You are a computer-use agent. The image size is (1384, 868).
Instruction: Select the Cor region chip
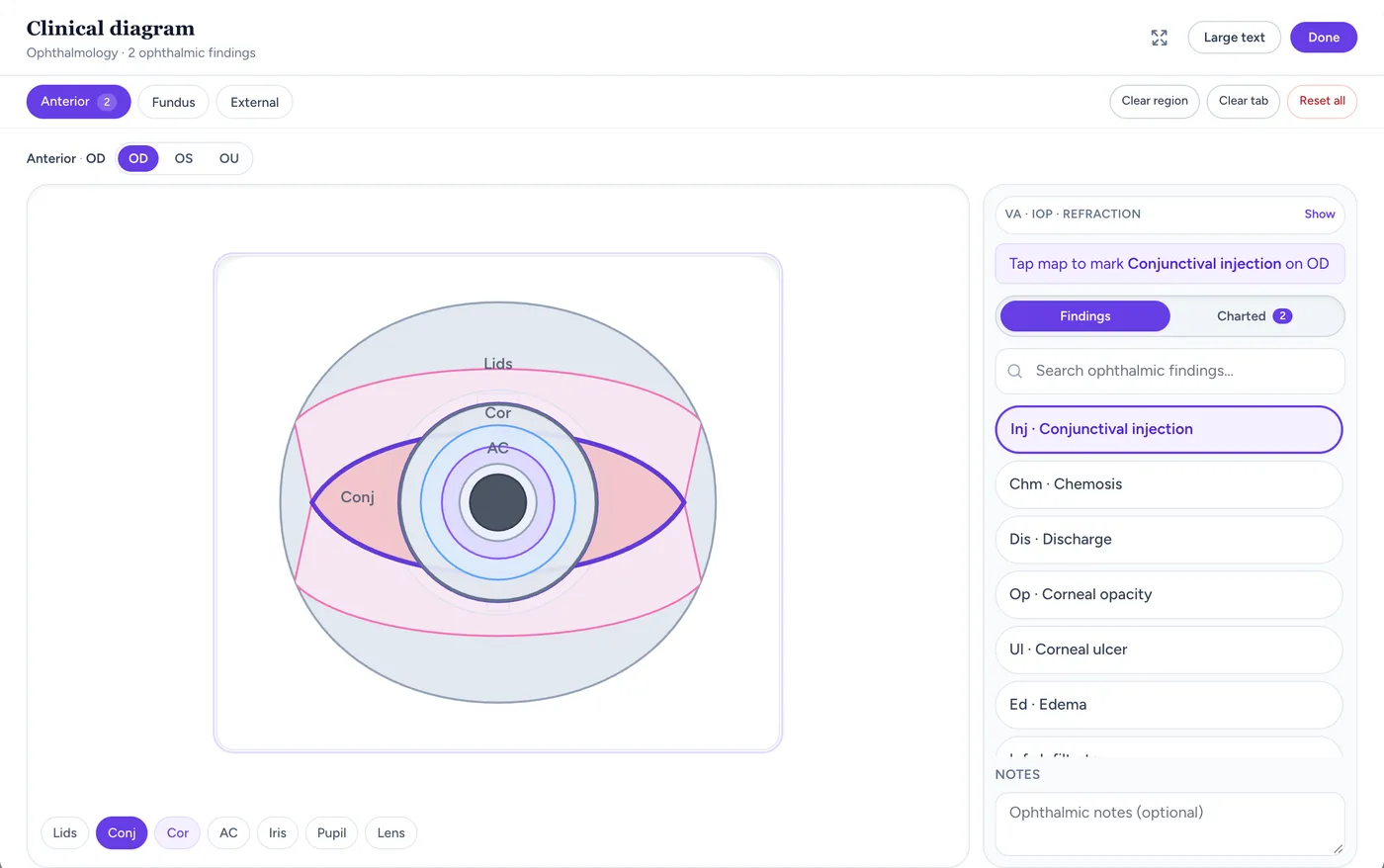(178, 833)
